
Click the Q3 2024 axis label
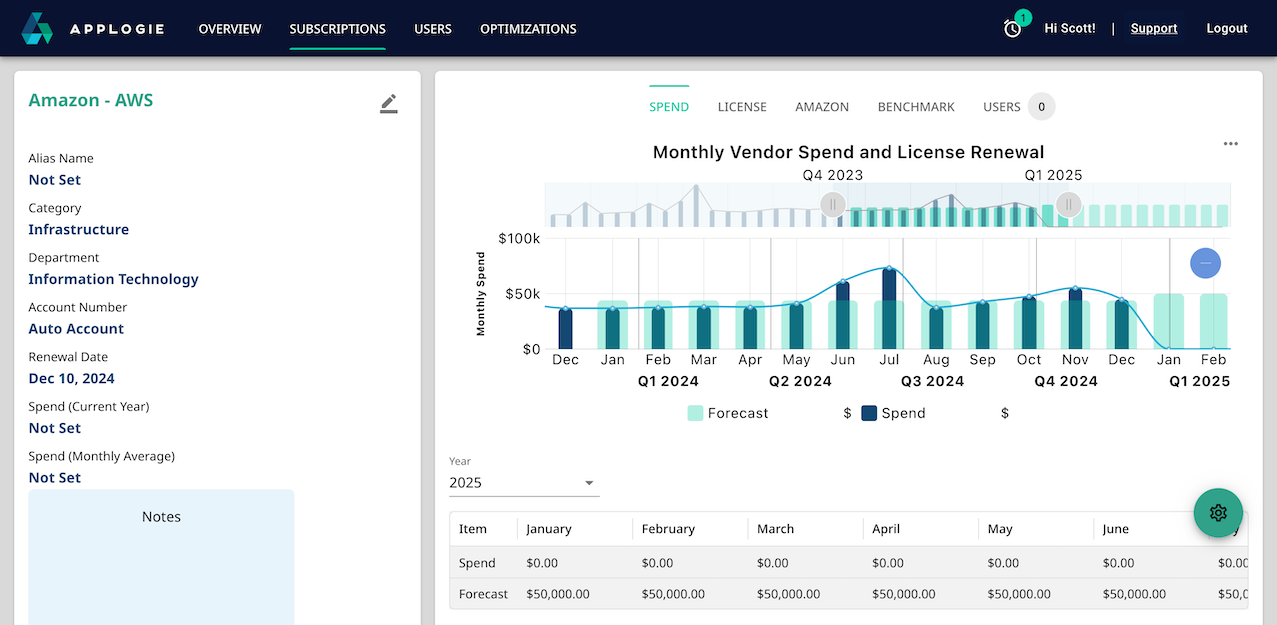click(932, 381)
